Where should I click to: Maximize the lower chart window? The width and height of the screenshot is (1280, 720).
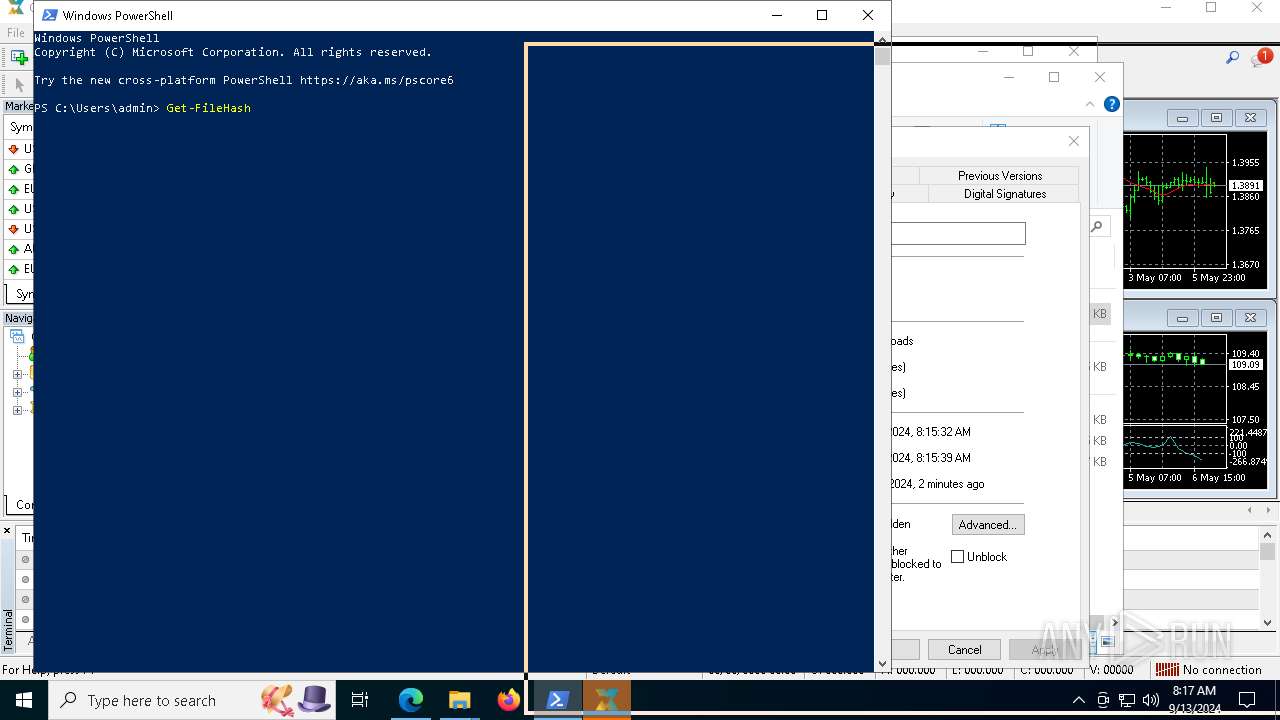(x=1216, y=318)
